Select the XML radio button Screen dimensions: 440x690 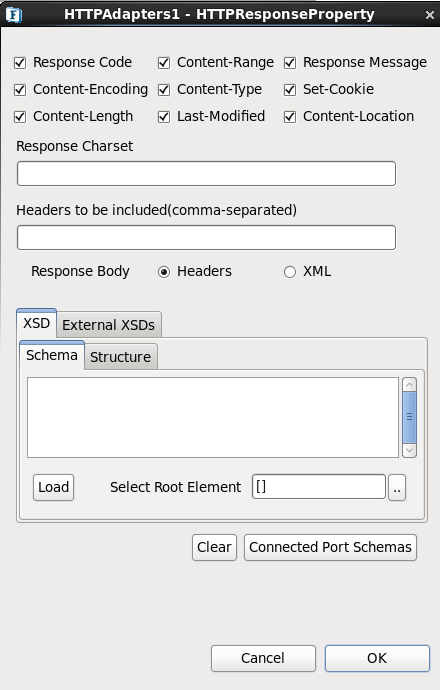tap(290, 272)
